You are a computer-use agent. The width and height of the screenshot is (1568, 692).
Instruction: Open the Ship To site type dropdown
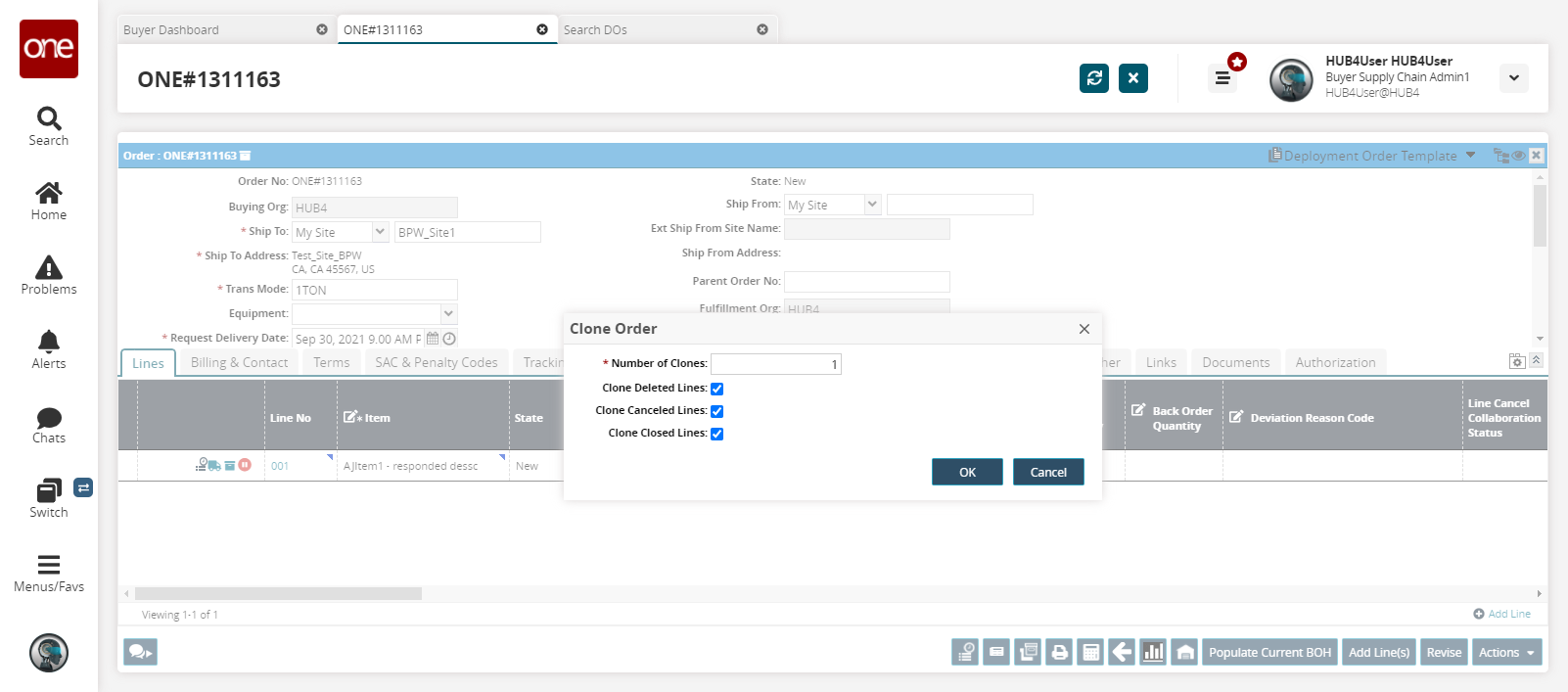pyautogui.click(x=381, y=232)
